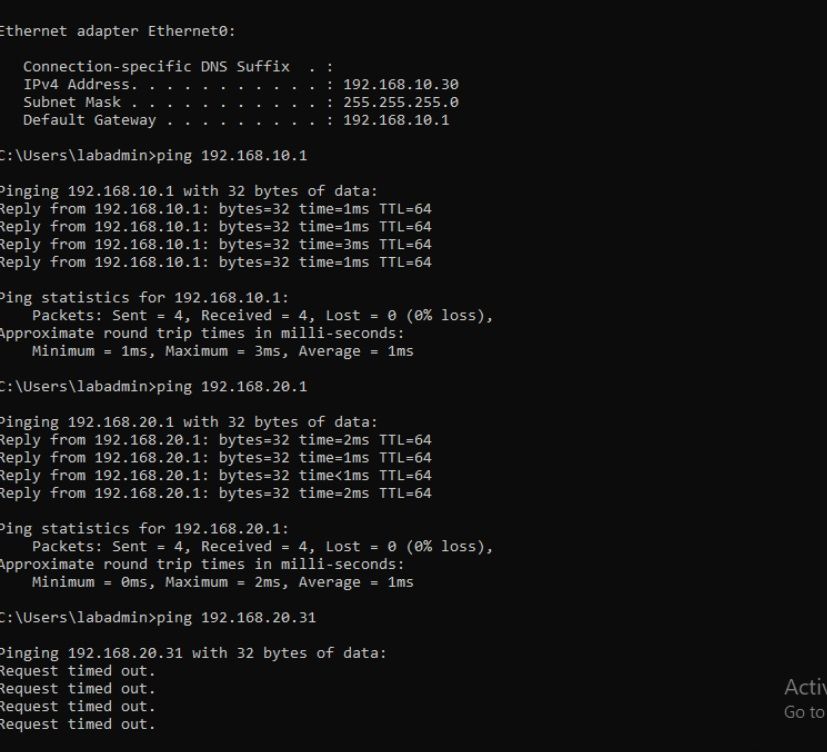Click the IPv4 Address value 192.168.10.30
This screenshot has height=752, width=827.
(400, 85)
